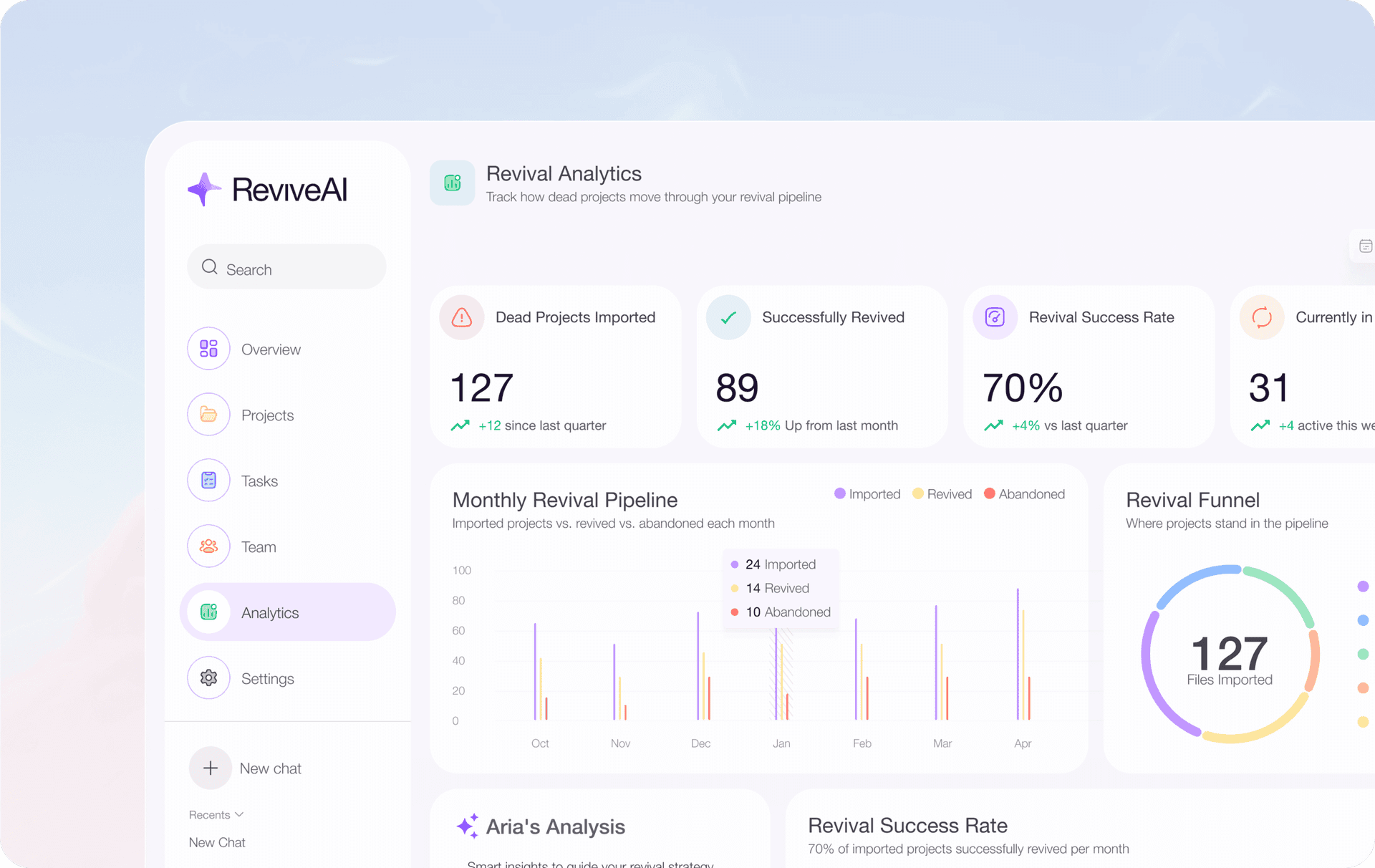Click the calendar icon at top right
The width and height of the screenshot is (1375, 868).
pos(1365,246)
